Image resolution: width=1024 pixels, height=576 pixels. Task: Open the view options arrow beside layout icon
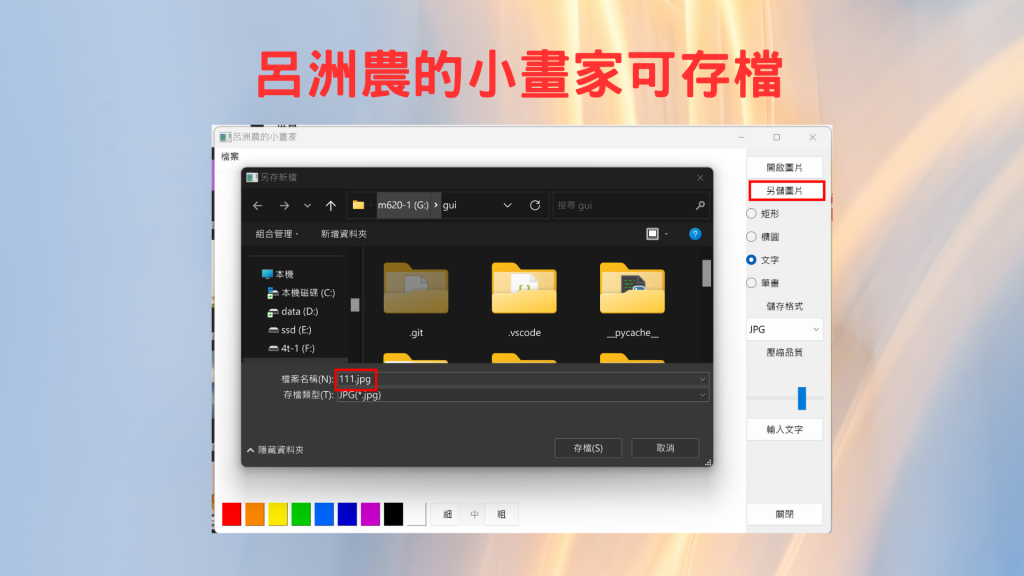[x=666, y=234]
